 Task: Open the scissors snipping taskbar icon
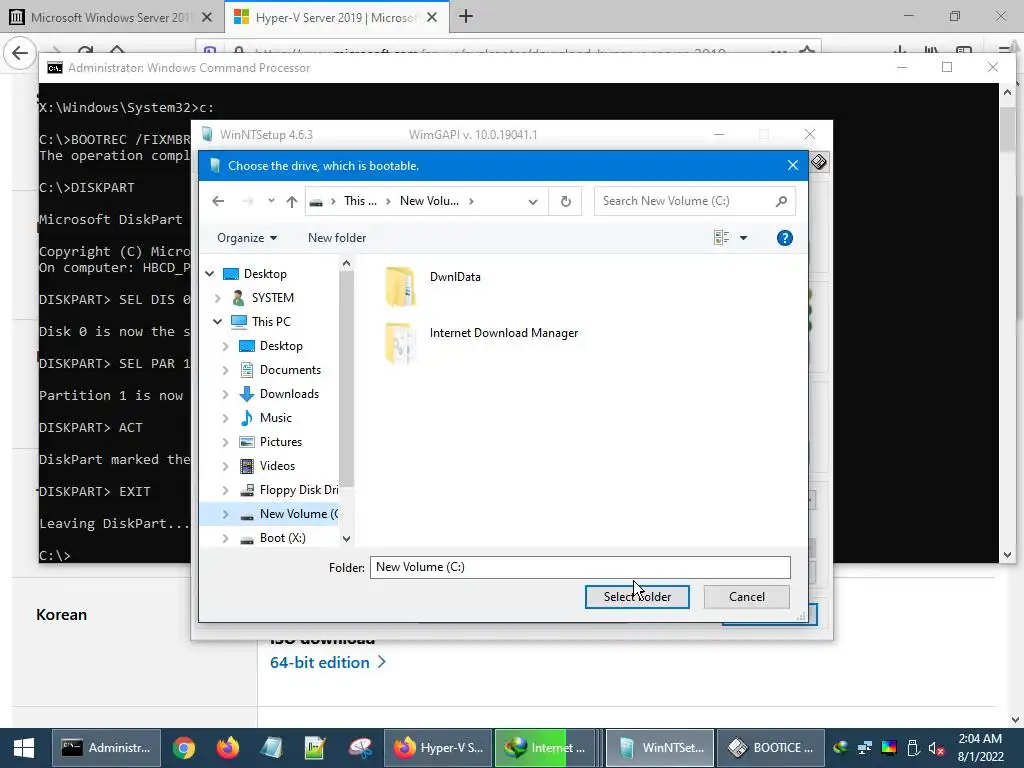359,748
